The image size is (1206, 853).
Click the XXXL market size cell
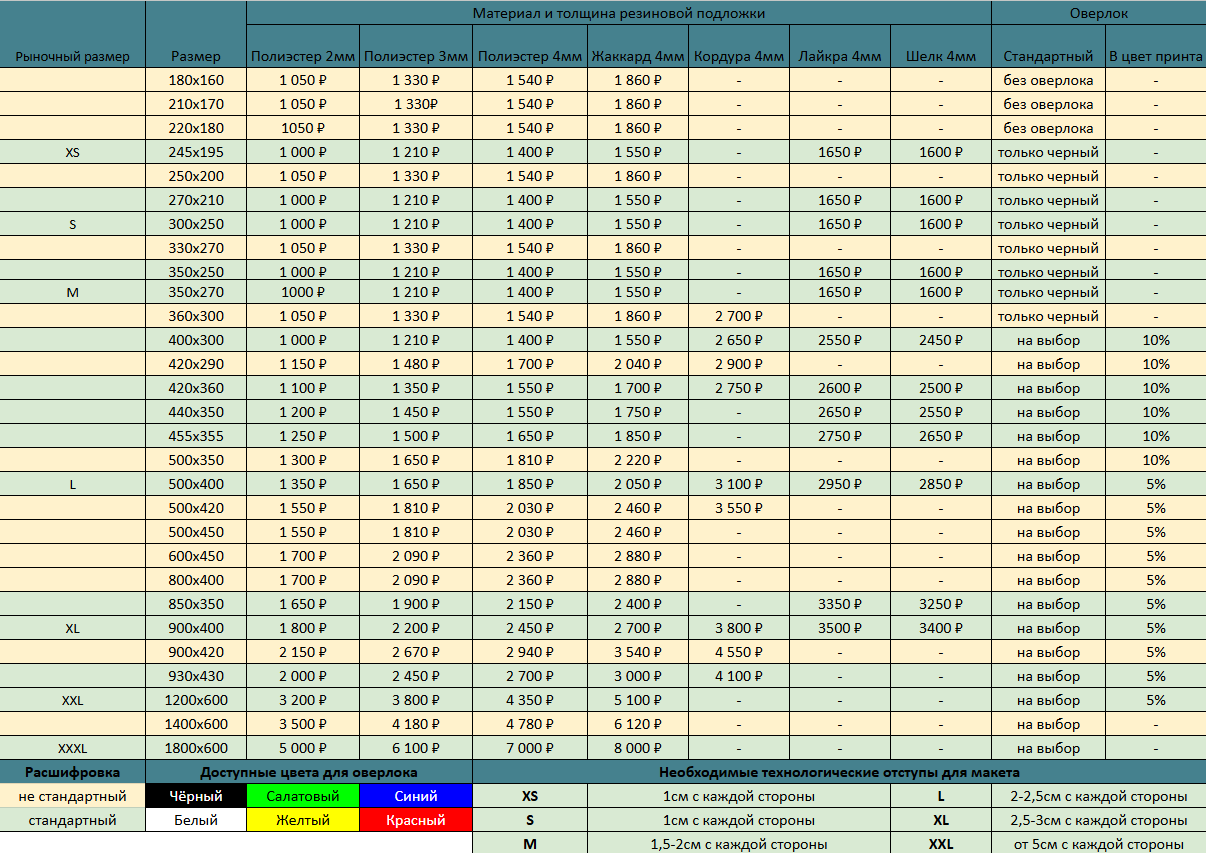pyautogui.click(x=72, y=748)
